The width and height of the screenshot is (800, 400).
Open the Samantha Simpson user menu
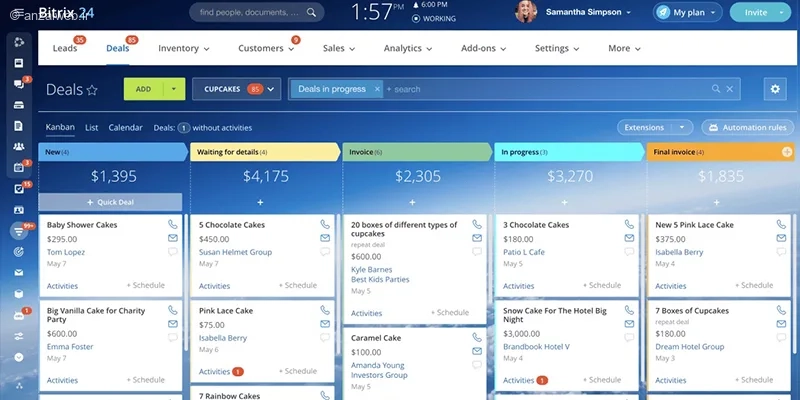[588, 12]
